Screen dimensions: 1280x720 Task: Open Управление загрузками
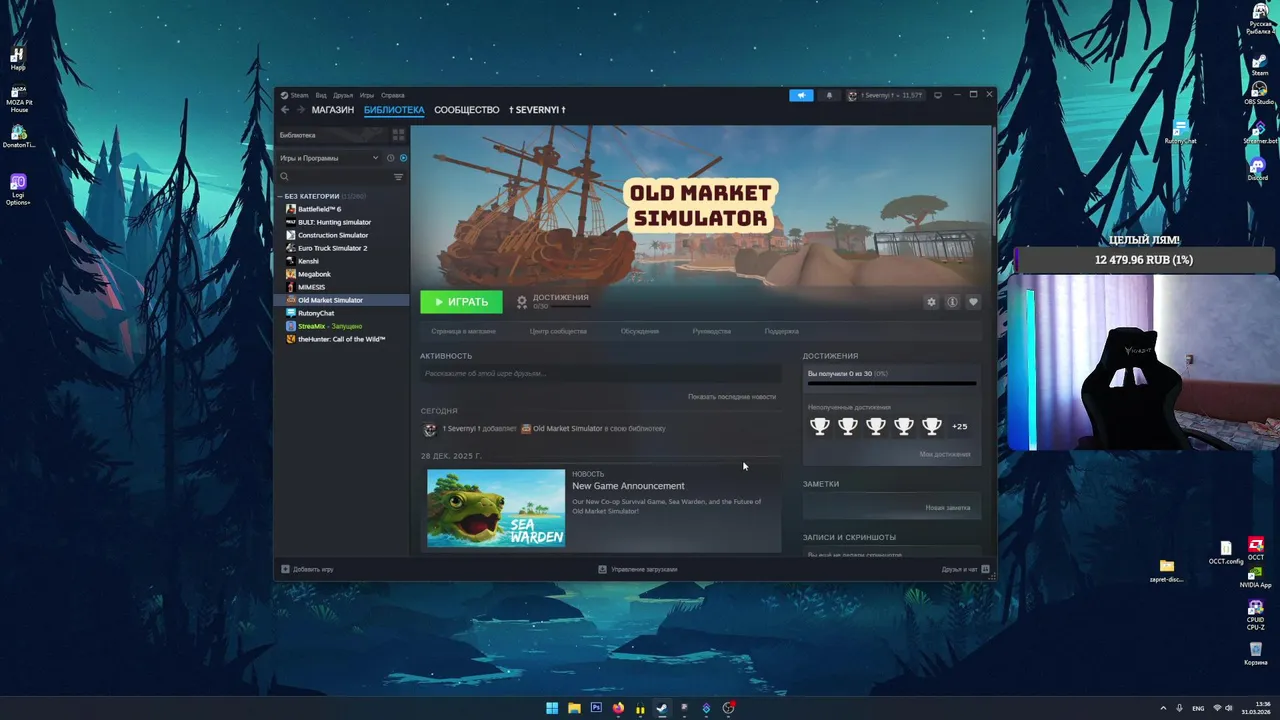[x=638, y=569]
